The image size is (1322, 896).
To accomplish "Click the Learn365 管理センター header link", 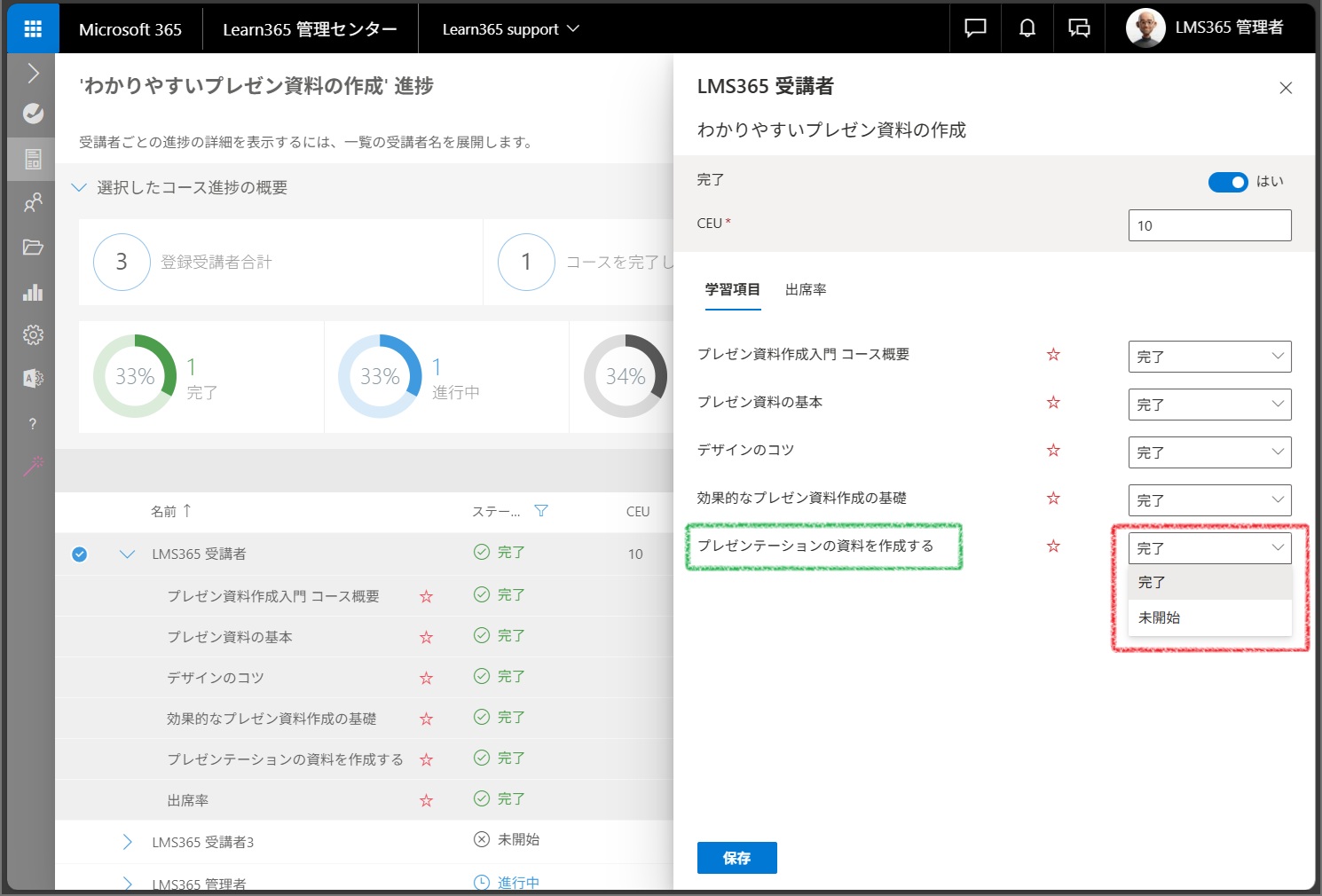I will pos(310,29).
